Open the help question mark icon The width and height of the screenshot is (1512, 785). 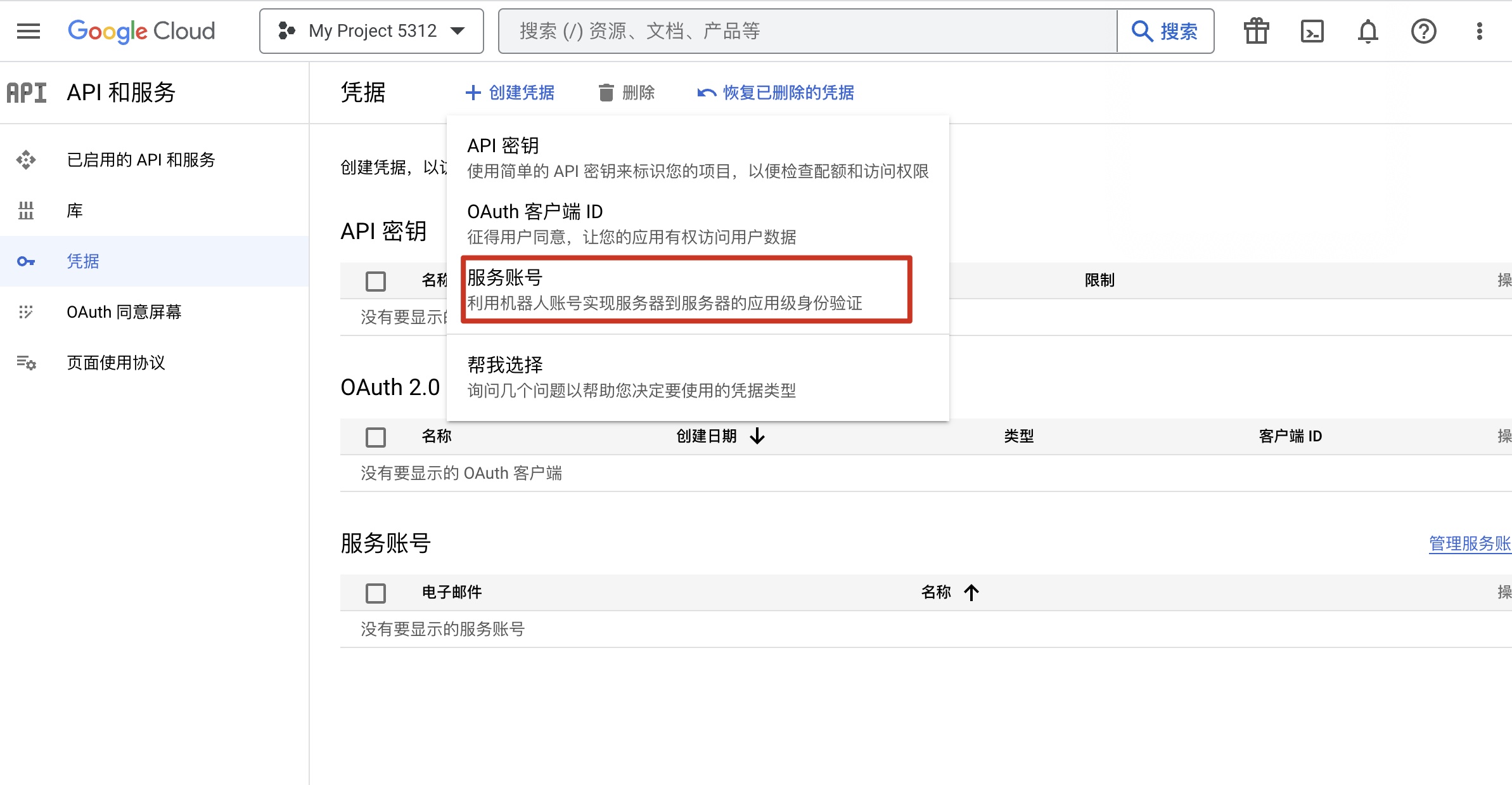[x=1423, y=31]
